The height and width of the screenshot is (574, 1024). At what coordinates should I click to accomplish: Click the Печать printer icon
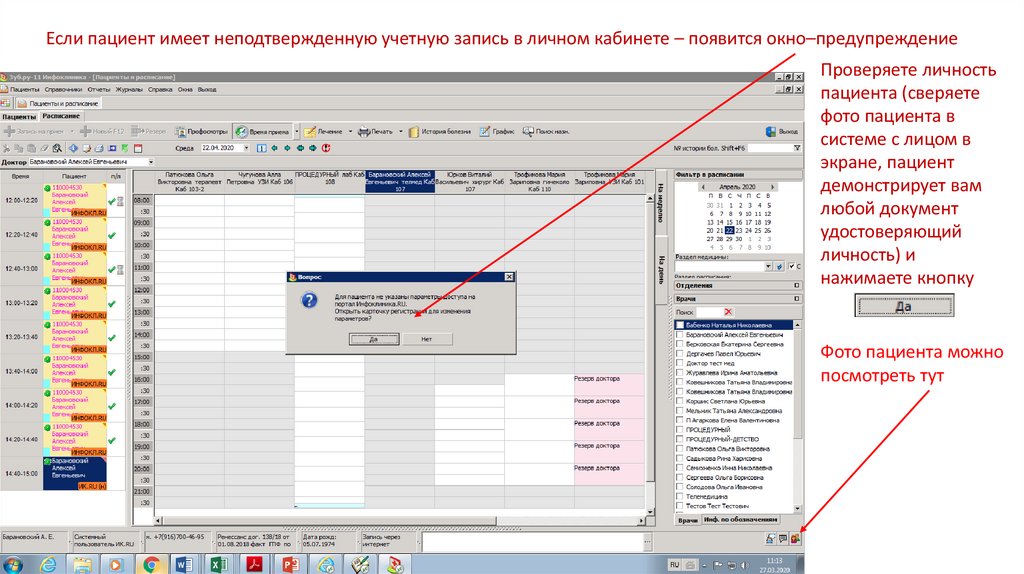[364, 131]
